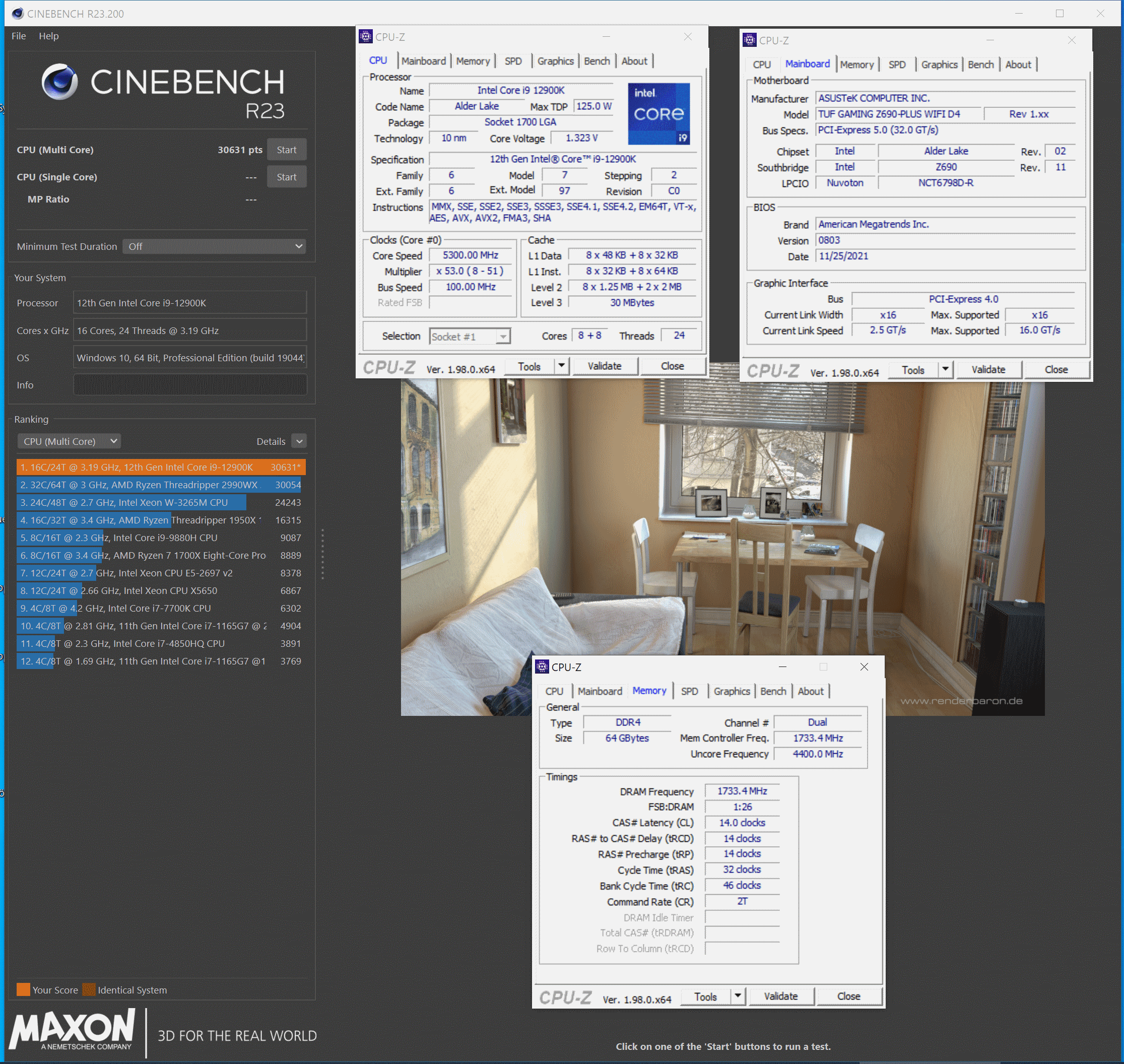Click Validate in the Mainboard CPU-Z window
Screen dimensions: 1124x1064
[x=988, y=370]
